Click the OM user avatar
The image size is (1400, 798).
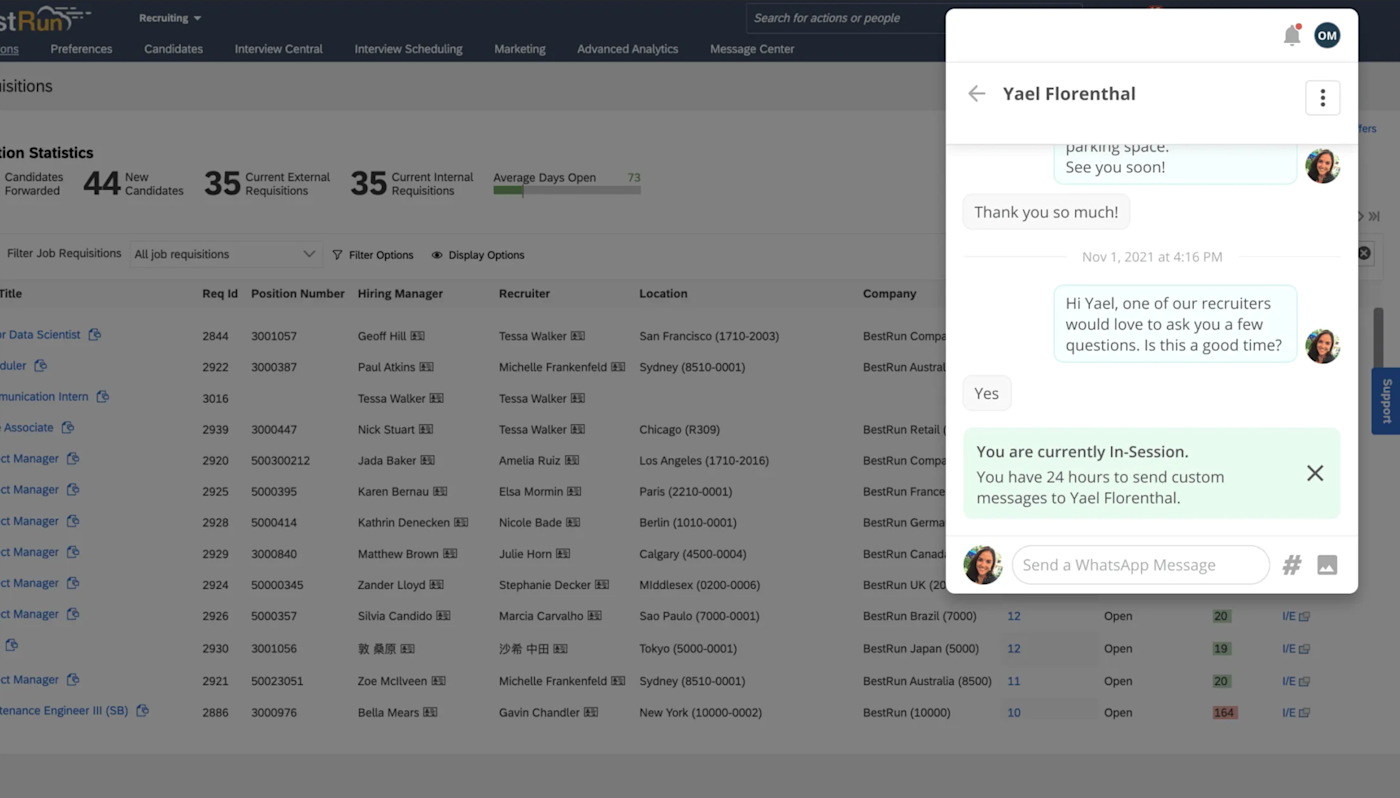point(1327,35)
